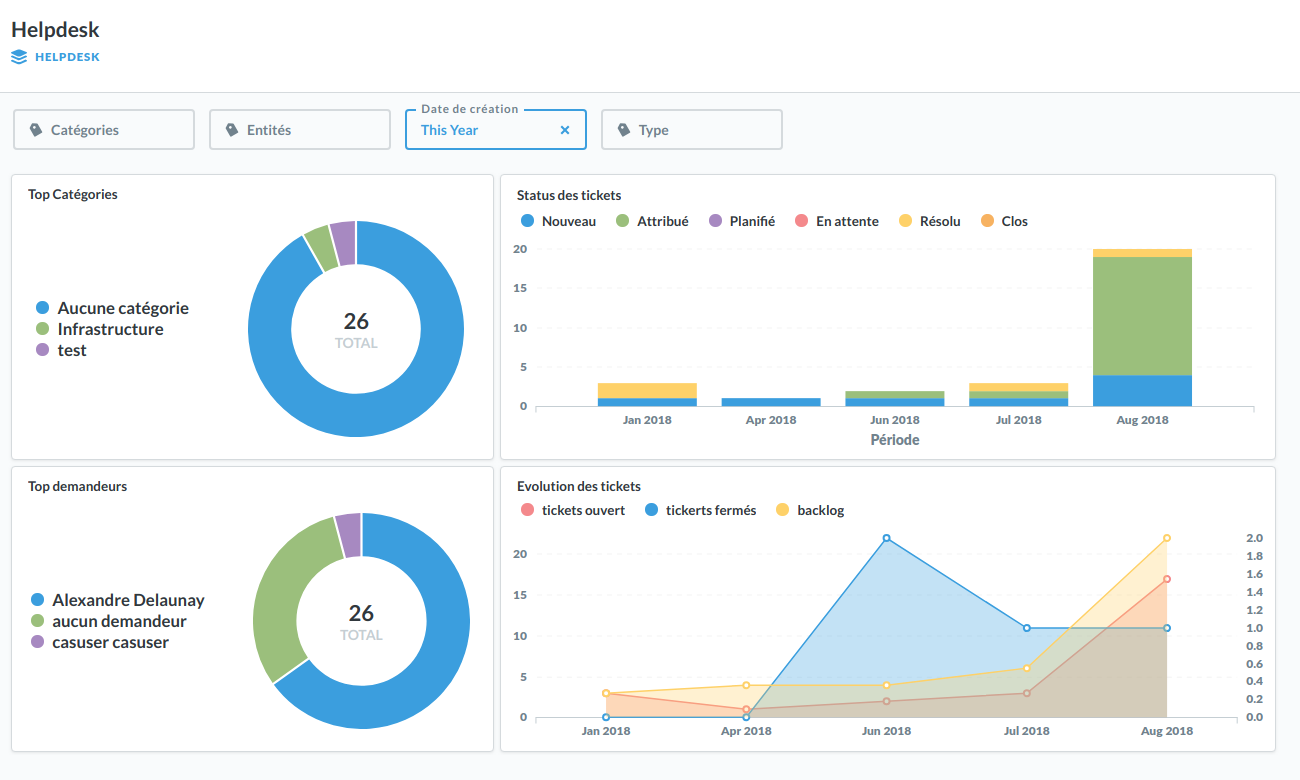Open the Top demandeurs card title
The height and width of the screenshot is (780, 1300).
pos(77,486)
